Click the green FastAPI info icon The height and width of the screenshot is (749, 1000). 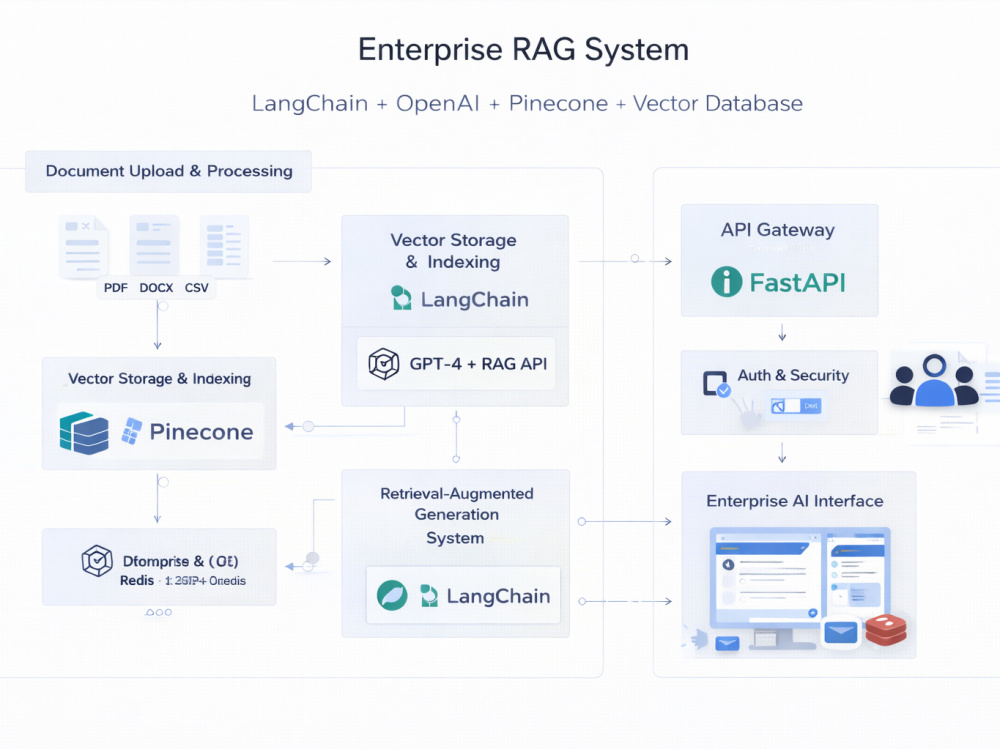pos(726,281)
